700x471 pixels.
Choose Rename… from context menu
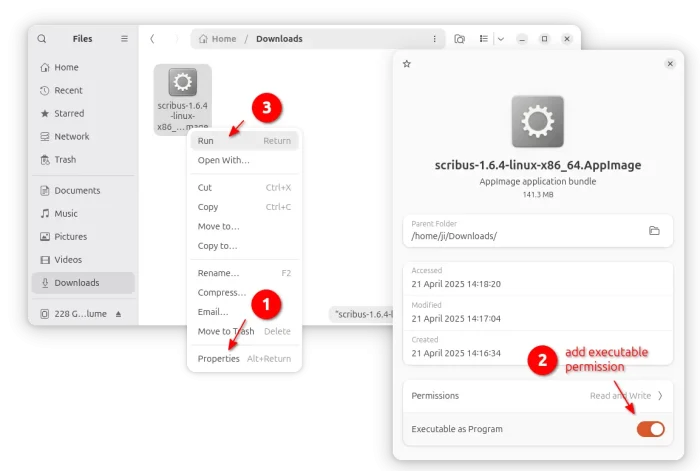coord(244,273)
